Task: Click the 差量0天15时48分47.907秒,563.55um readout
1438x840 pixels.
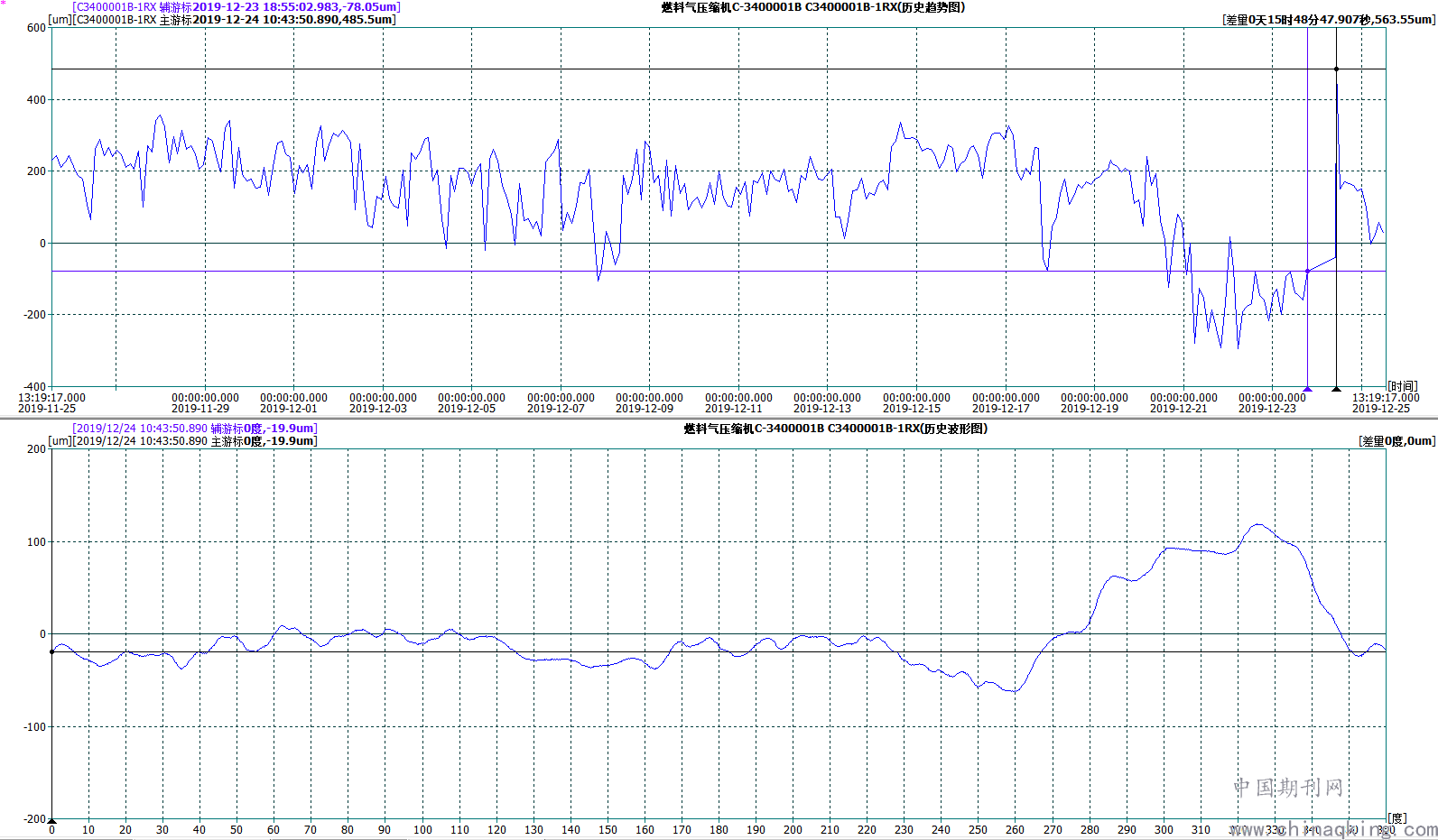Action: (1329, 19)
